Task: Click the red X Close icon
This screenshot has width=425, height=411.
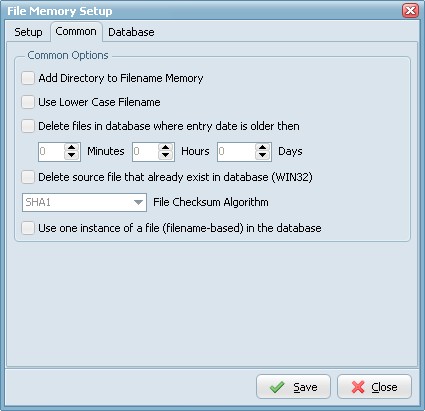Action: [358, 387]
